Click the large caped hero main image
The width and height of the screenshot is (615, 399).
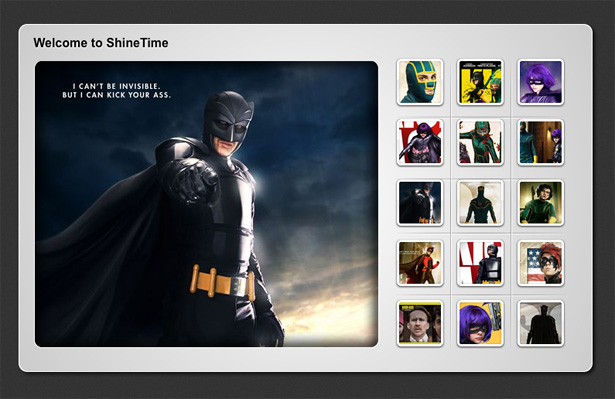[x=206, y=204]
